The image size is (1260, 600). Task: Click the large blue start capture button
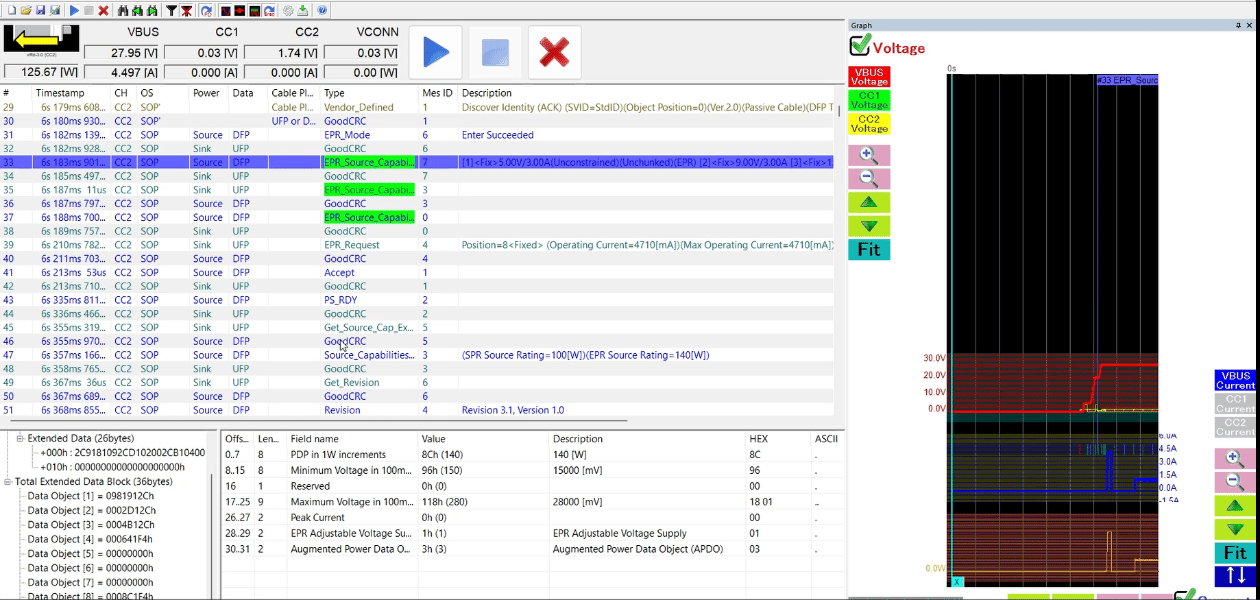[435, 52]
